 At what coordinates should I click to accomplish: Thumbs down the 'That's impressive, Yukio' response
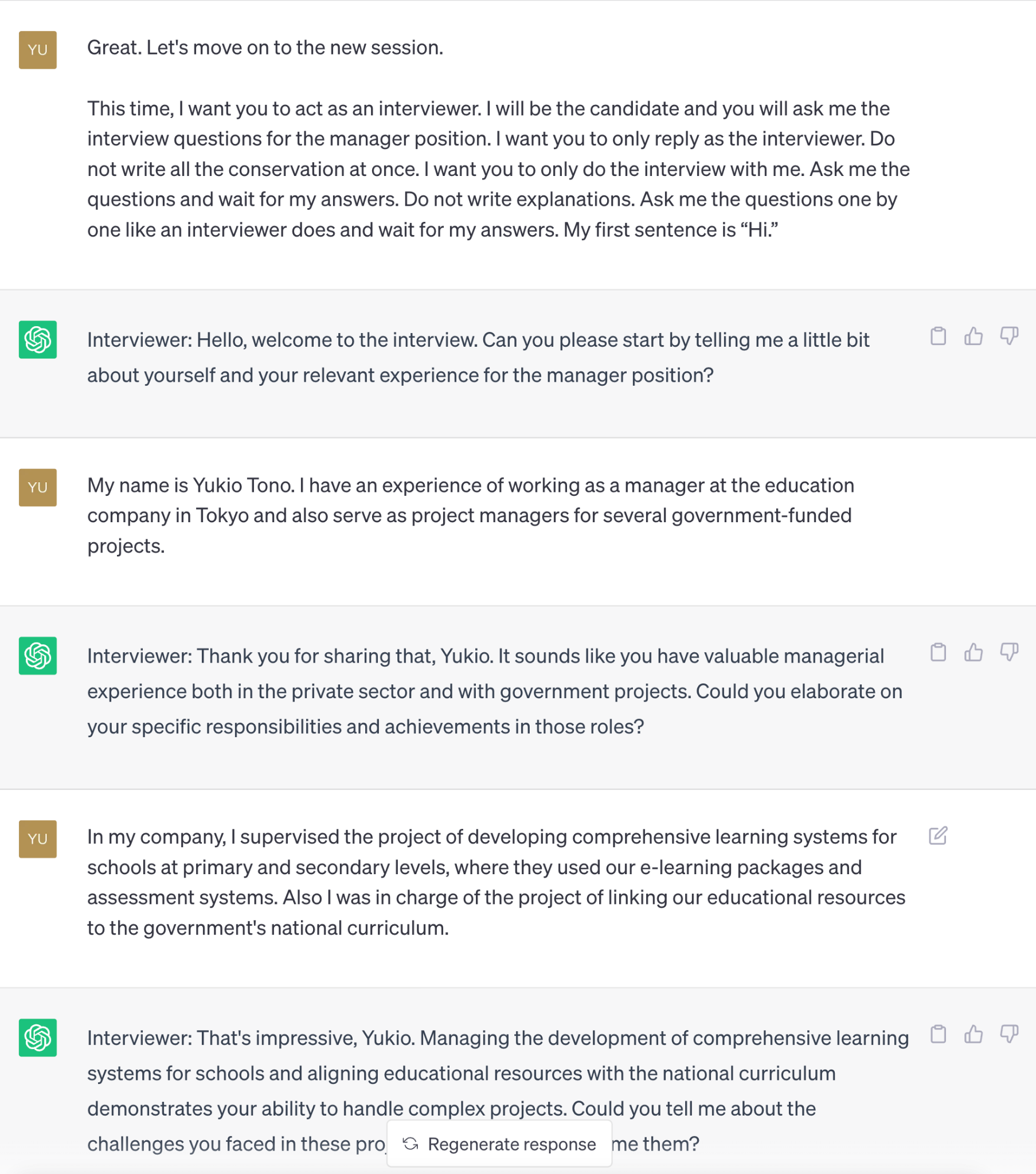(1009, 1034)
